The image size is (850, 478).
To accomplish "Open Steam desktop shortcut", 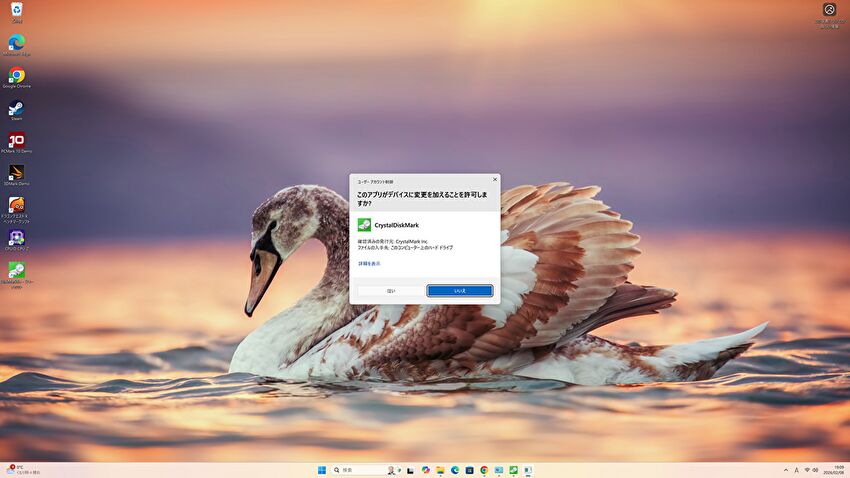I will click(17, 108).
